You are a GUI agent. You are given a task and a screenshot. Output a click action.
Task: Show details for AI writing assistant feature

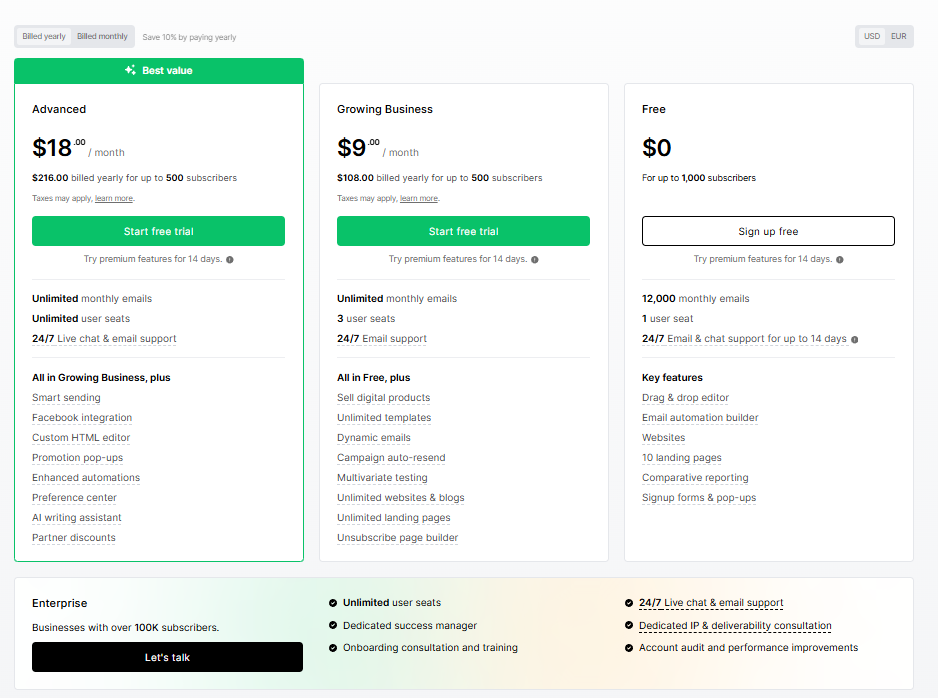[x=76, y=518]
